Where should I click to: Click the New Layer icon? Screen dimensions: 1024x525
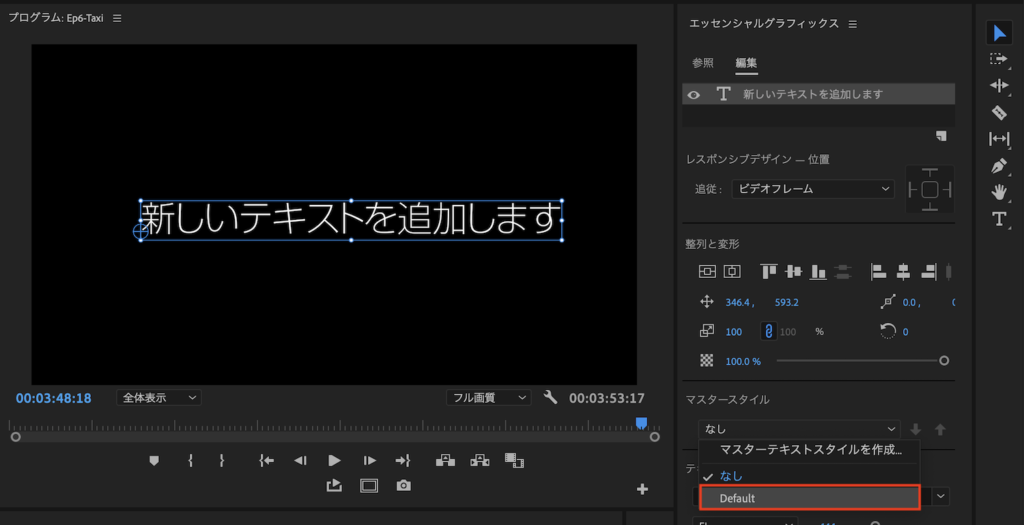click(x=941, y=136)
